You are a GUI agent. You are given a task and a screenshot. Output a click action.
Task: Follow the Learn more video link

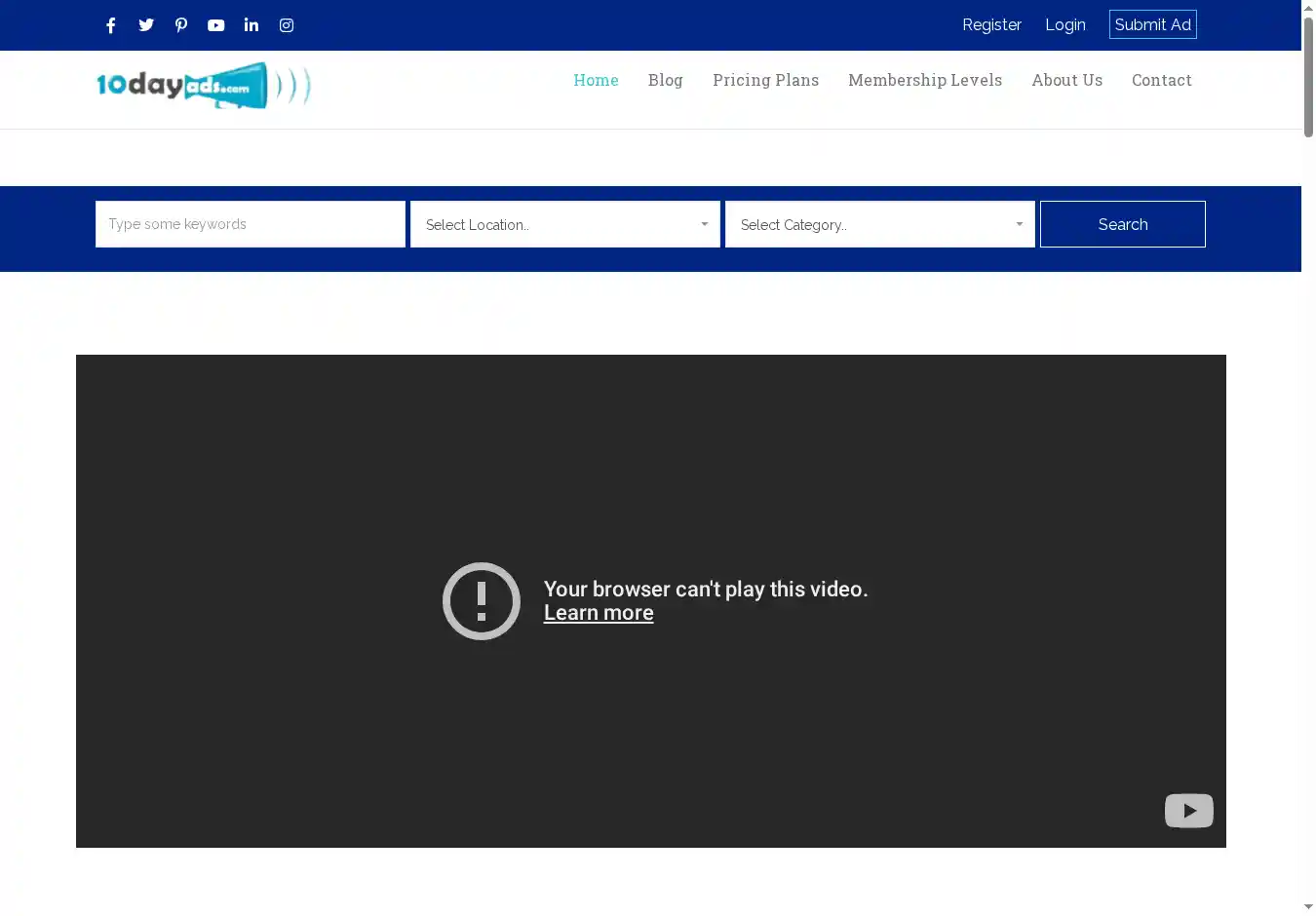click(x=599, y=613)
